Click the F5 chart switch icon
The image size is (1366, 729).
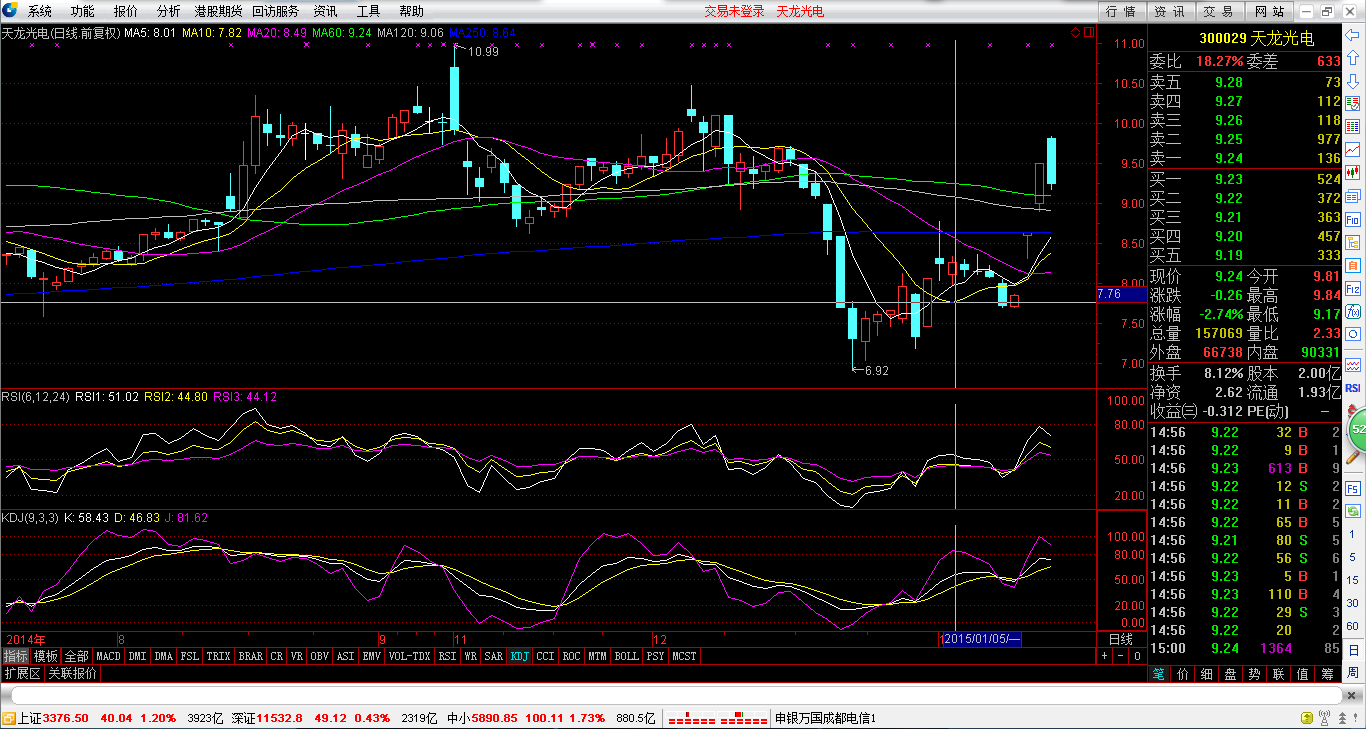(x=1352, y=488)
